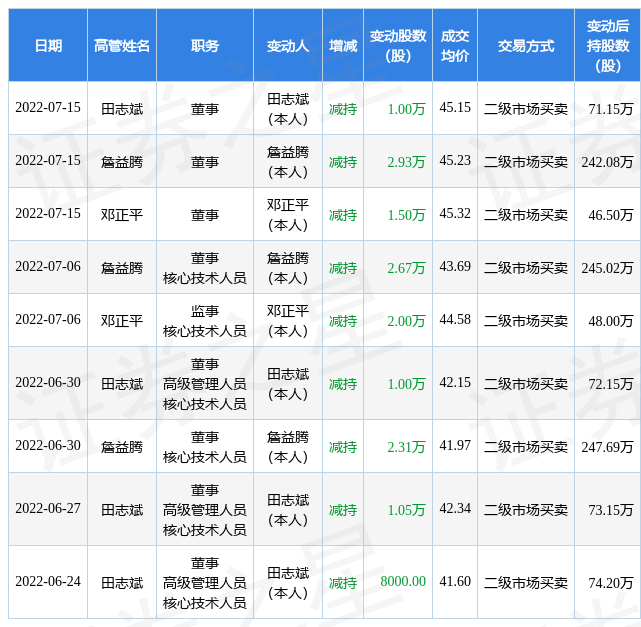Click the 日期 column header
The width and height of the screenshot is (641, 627).
[48, 45]
